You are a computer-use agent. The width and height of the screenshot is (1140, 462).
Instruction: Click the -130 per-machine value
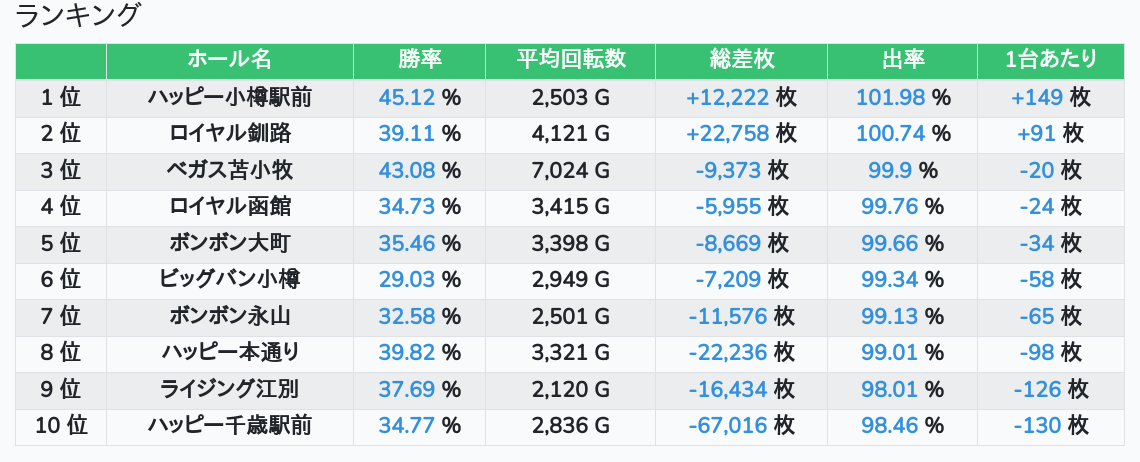point(1036,426)
